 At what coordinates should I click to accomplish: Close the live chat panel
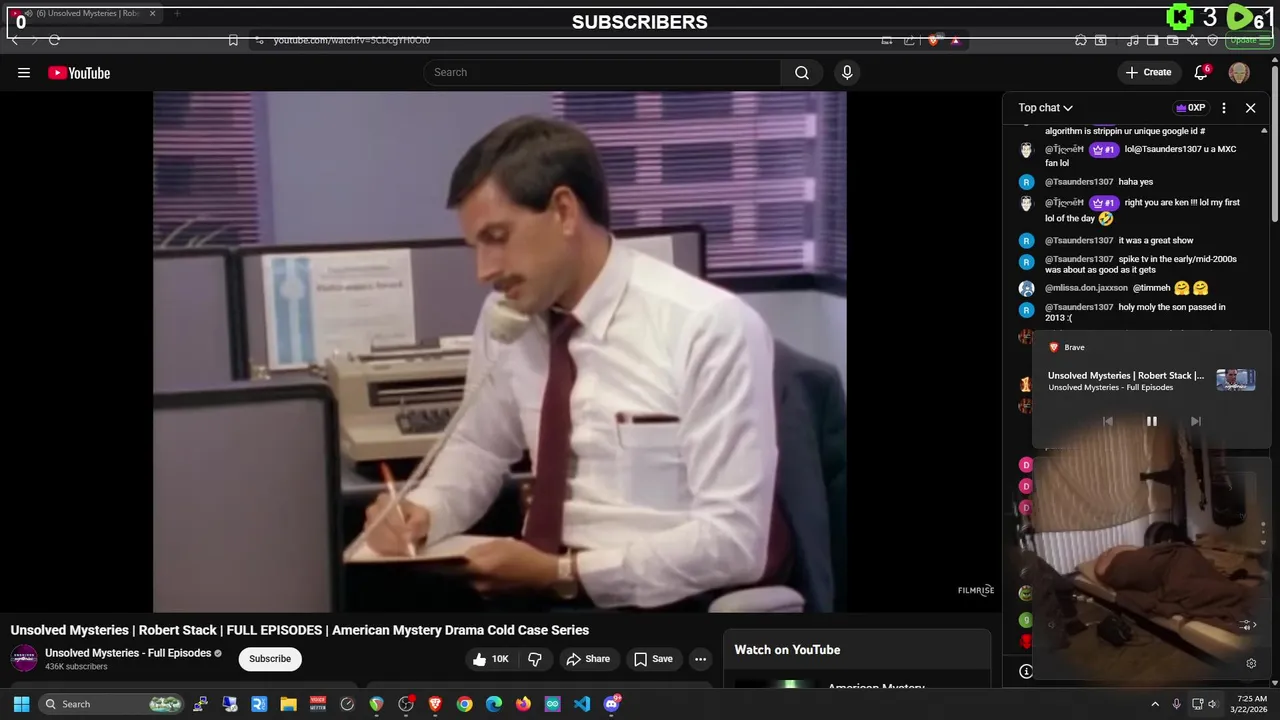[1250, 108]
